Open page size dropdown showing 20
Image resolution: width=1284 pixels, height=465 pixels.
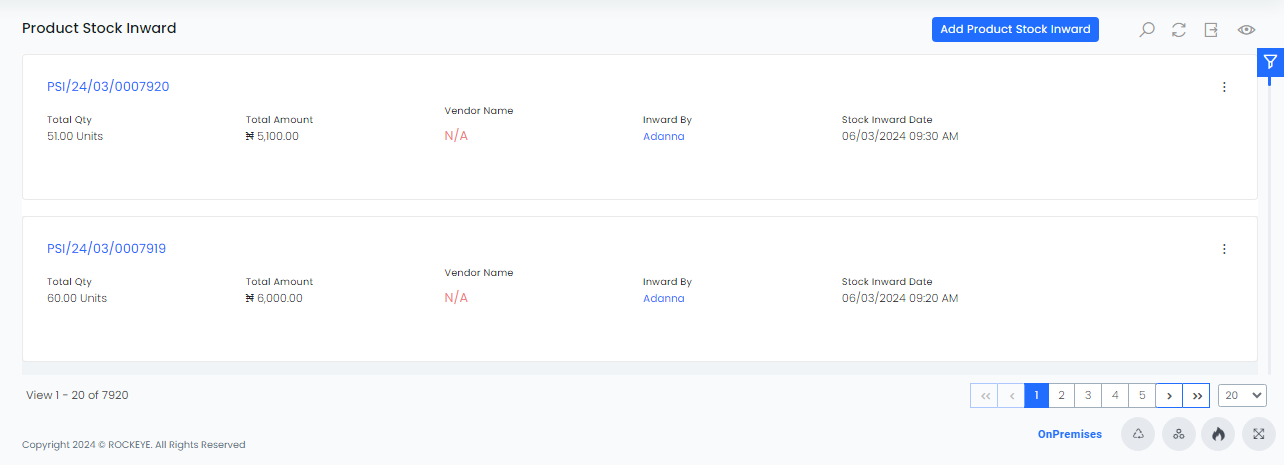[x=1242, y=395]
